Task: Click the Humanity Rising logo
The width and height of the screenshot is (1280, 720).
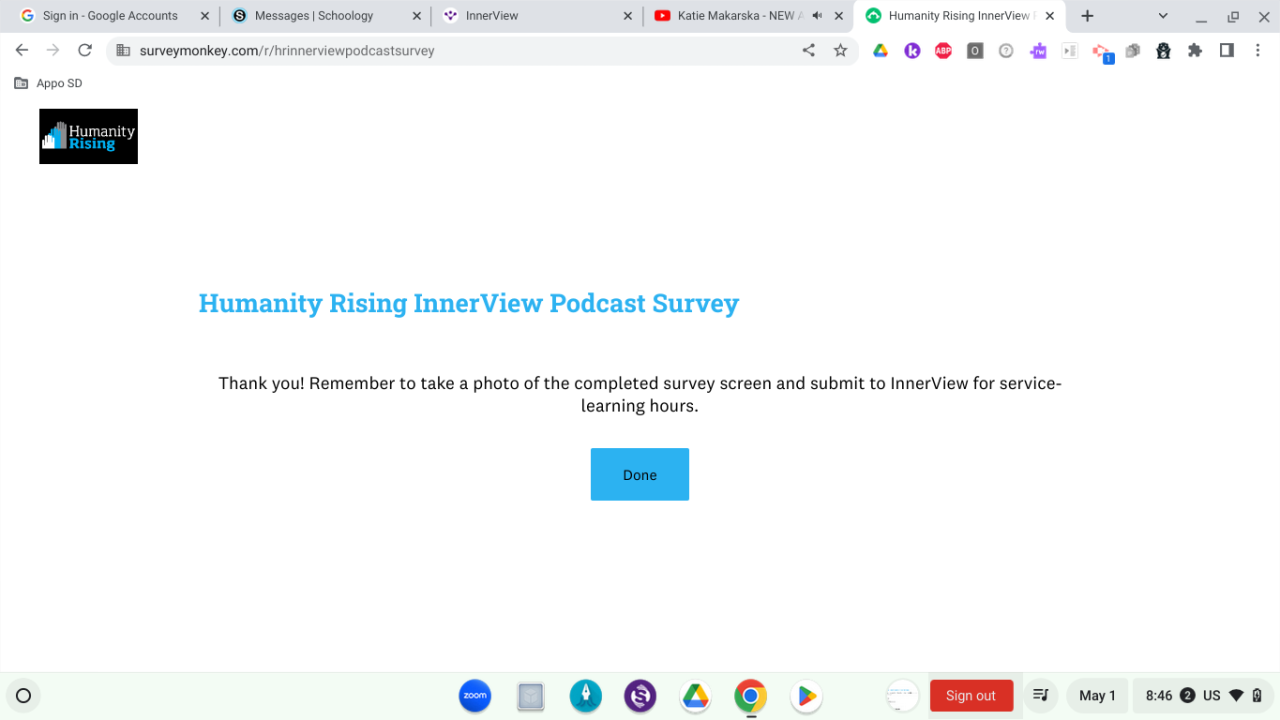Action: [x=88, y=136]
